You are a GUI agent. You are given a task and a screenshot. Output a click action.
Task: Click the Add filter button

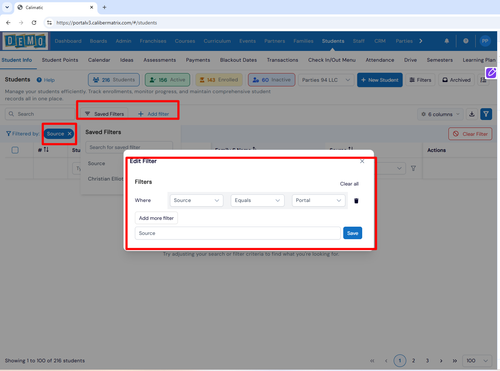pos(153,114)
